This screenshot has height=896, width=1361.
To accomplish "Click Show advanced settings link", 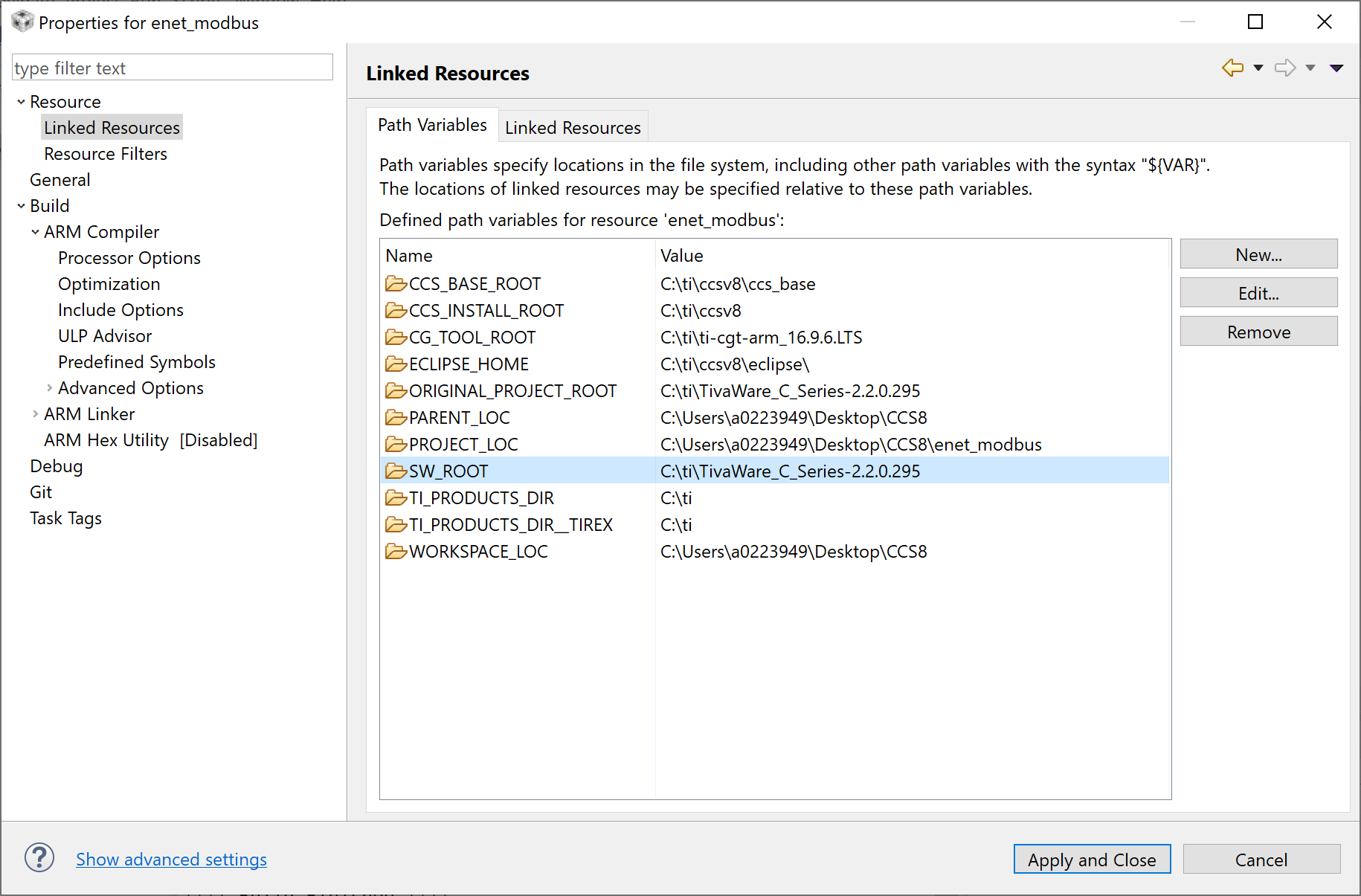I will point(171,860).
